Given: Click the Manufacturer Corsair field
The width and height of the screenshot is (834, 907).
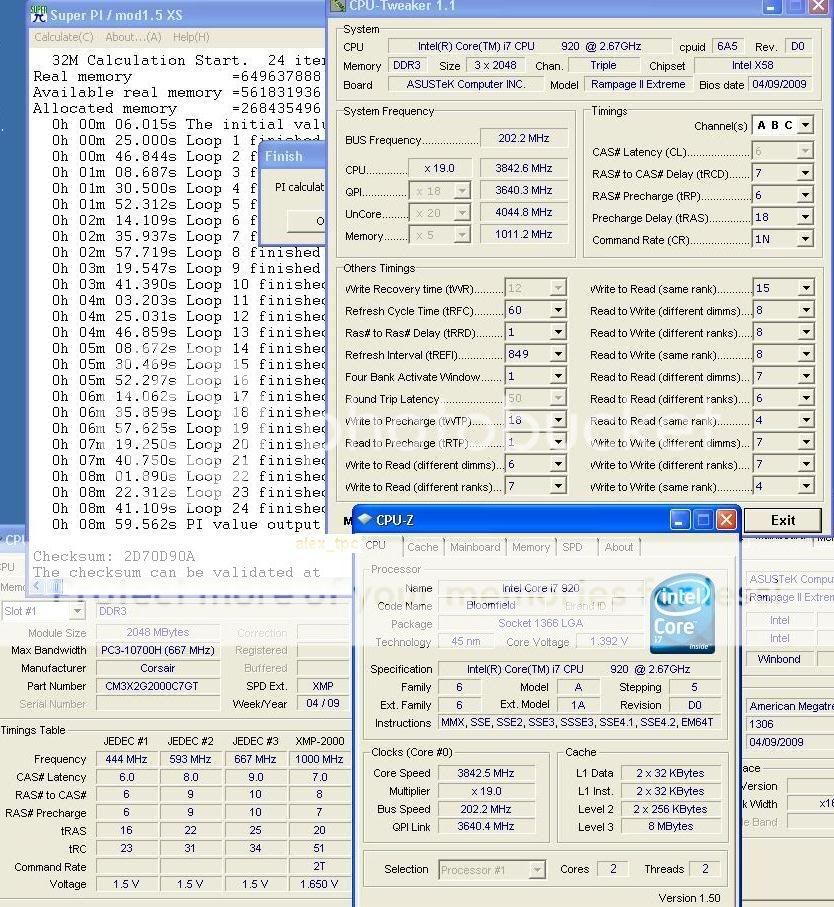Looking at the screenshot, I should pos(158,668).
